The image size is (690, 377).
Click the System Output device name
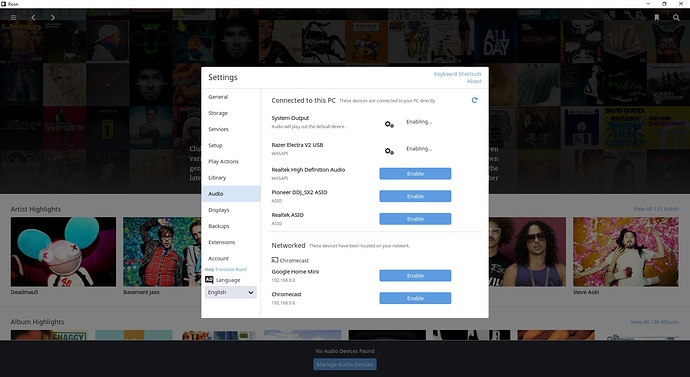coord(290,118)
